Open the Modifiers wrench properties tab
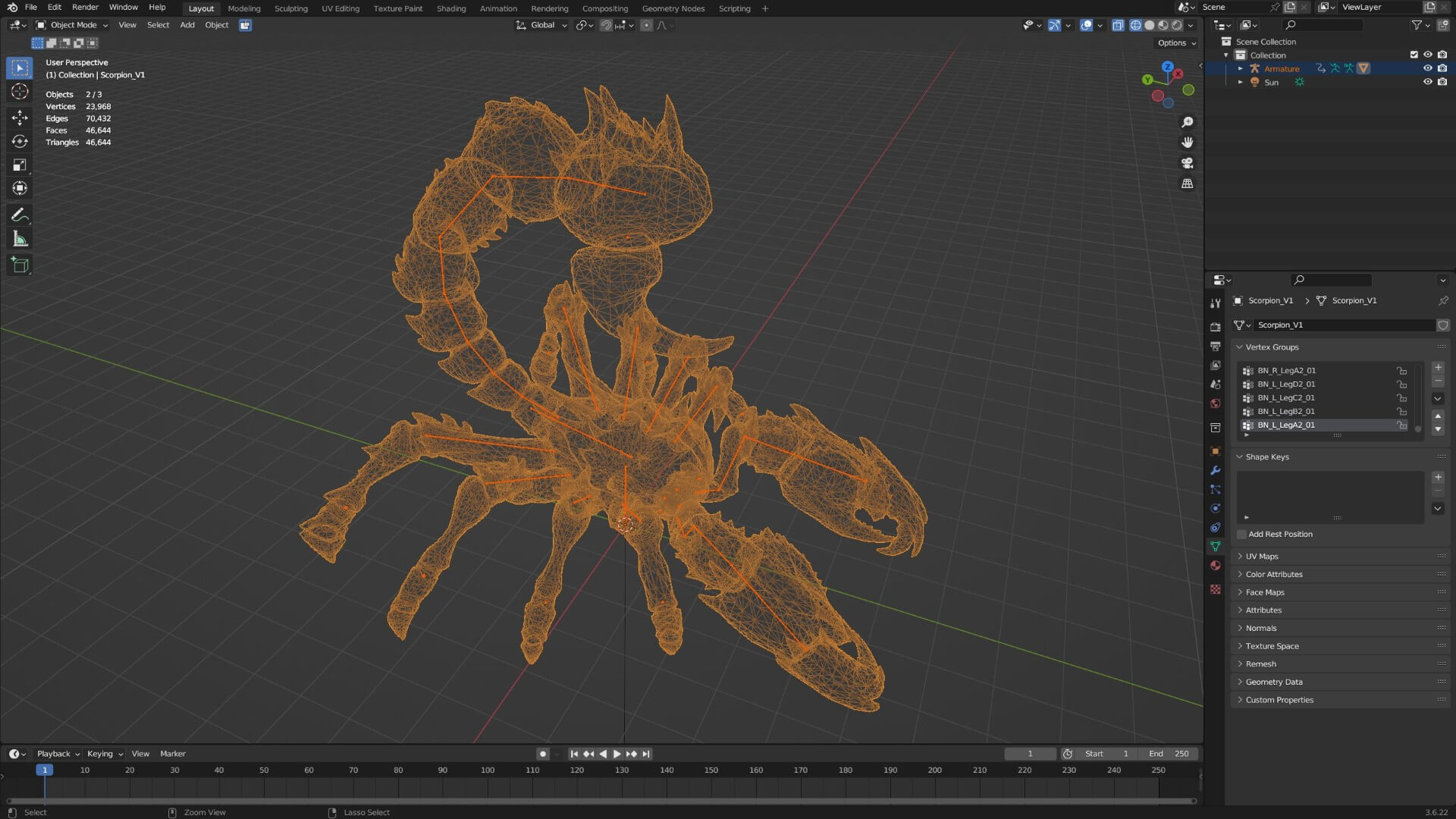 coord(1216,470)
